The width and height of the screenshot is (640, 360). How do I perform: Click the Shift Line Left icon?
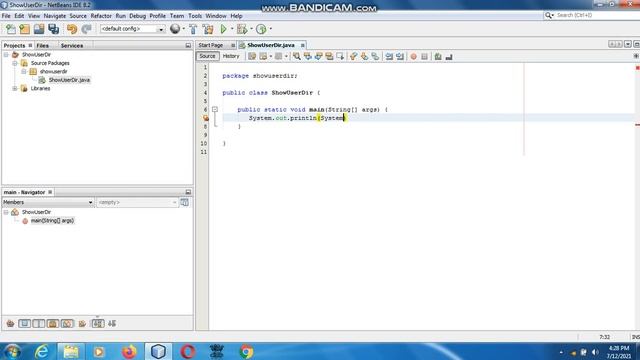coord(389,57)
